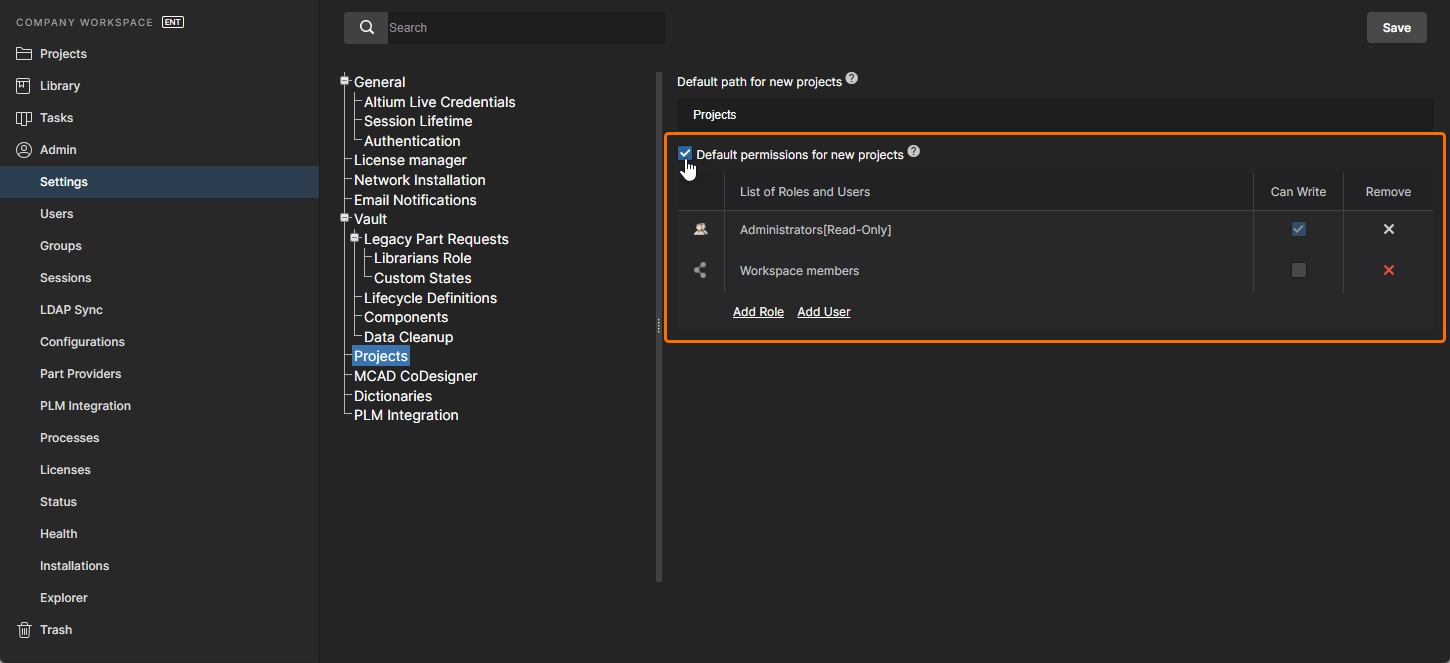Collapse the General tree node
The height and width of the screenshot is (663, 1450).
[345, 81]
